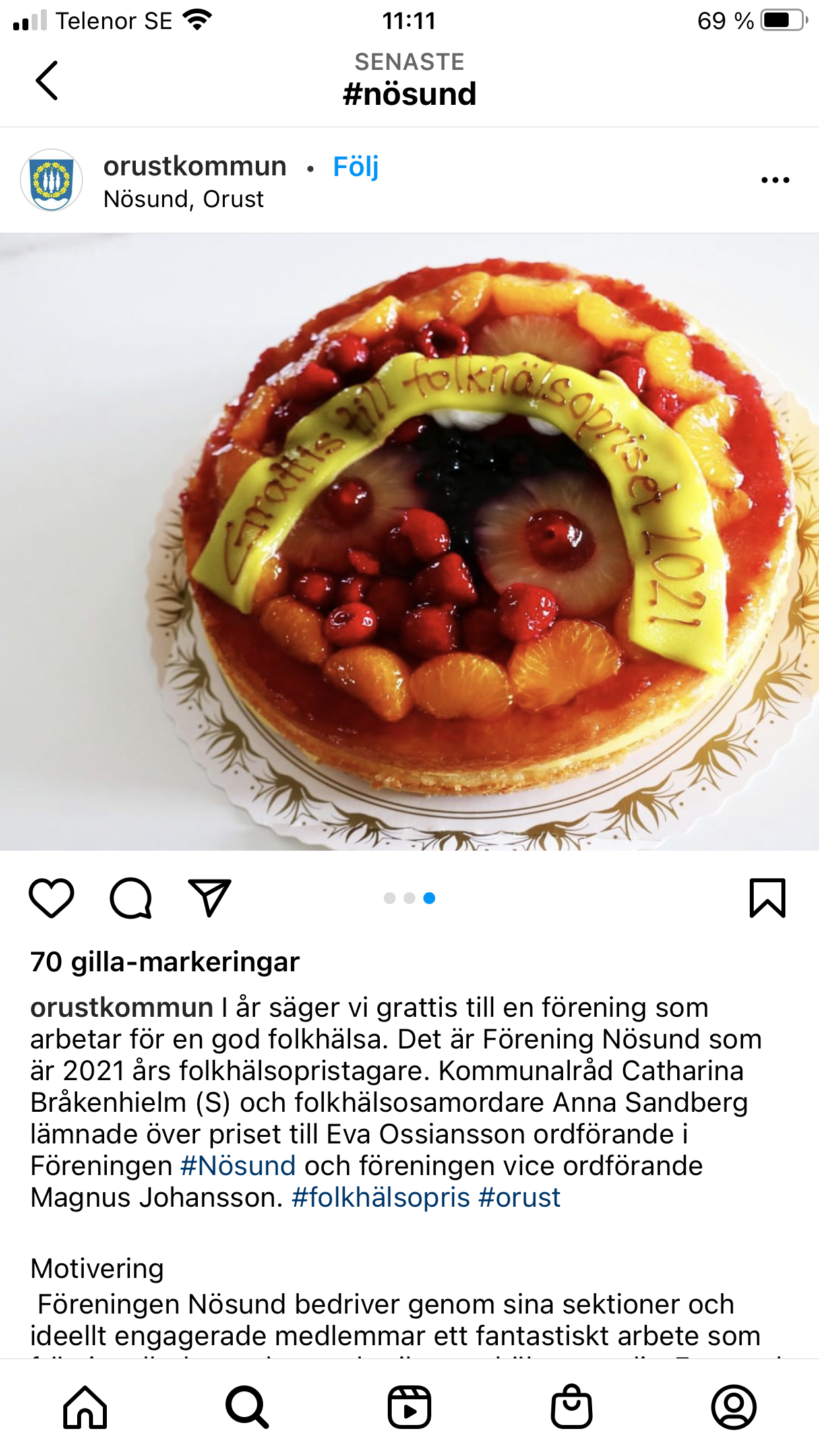Open the three-dot post options menu
The height and width of the screenshot is (1456, 819).
[x=775, y=180]
